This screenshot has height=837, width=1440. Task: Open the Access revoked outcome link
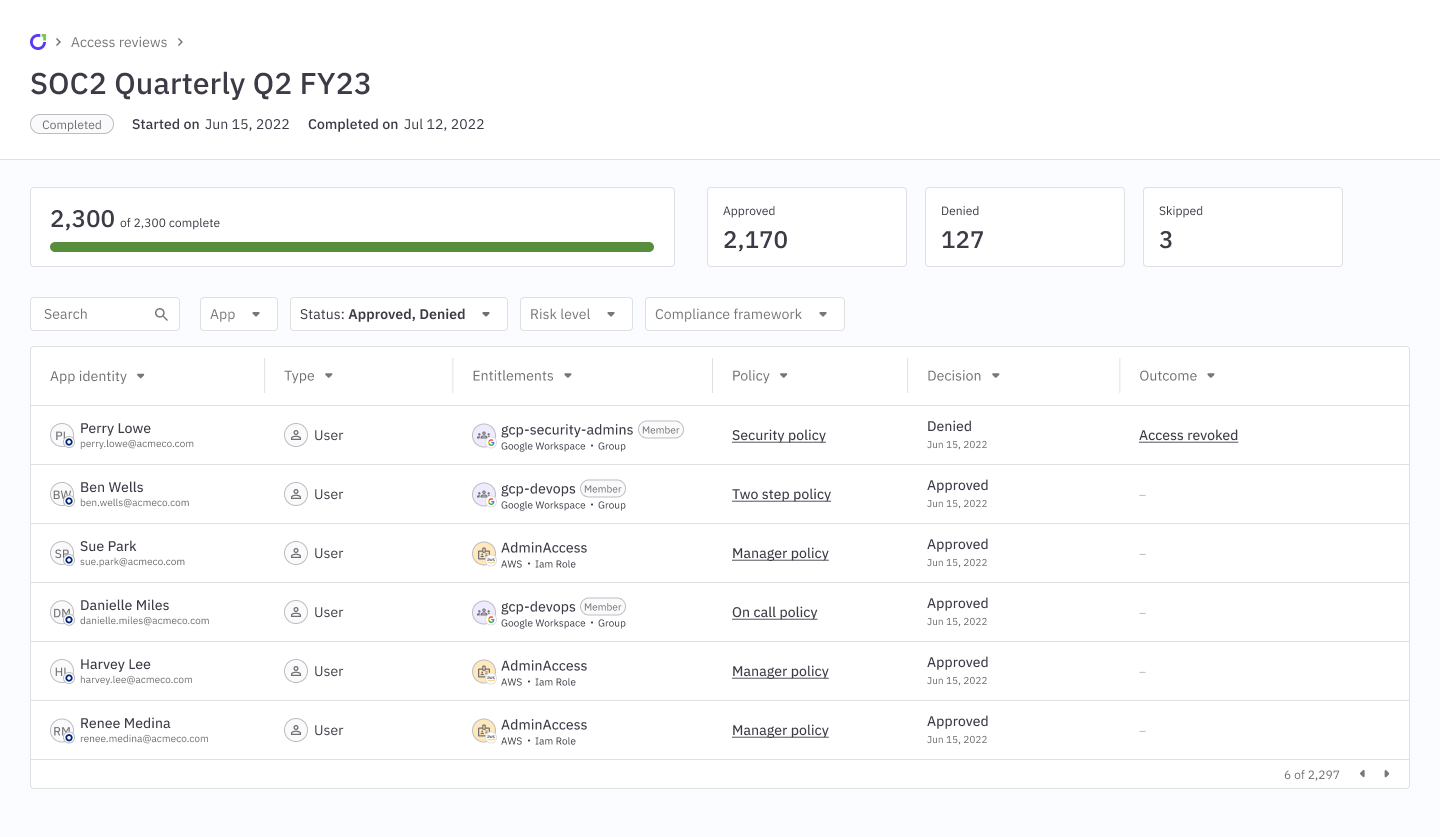pos(1188,435)
